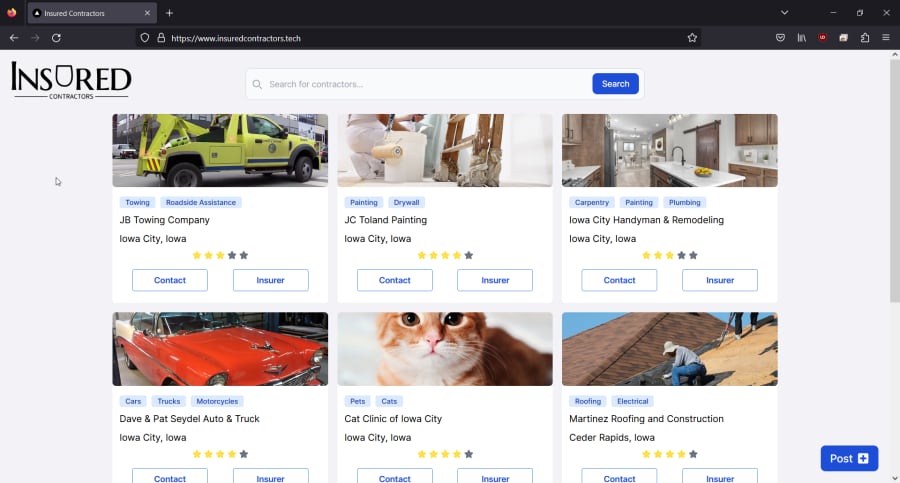The image size is (900, 483).
Task: Click the blue Search button
Action: click(615, 84)
